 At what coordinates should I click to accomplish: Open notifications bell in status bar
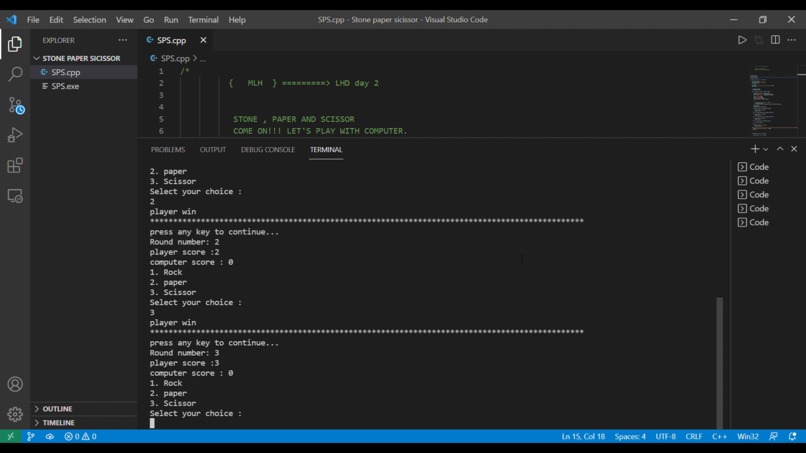click(x=792, y=437)
